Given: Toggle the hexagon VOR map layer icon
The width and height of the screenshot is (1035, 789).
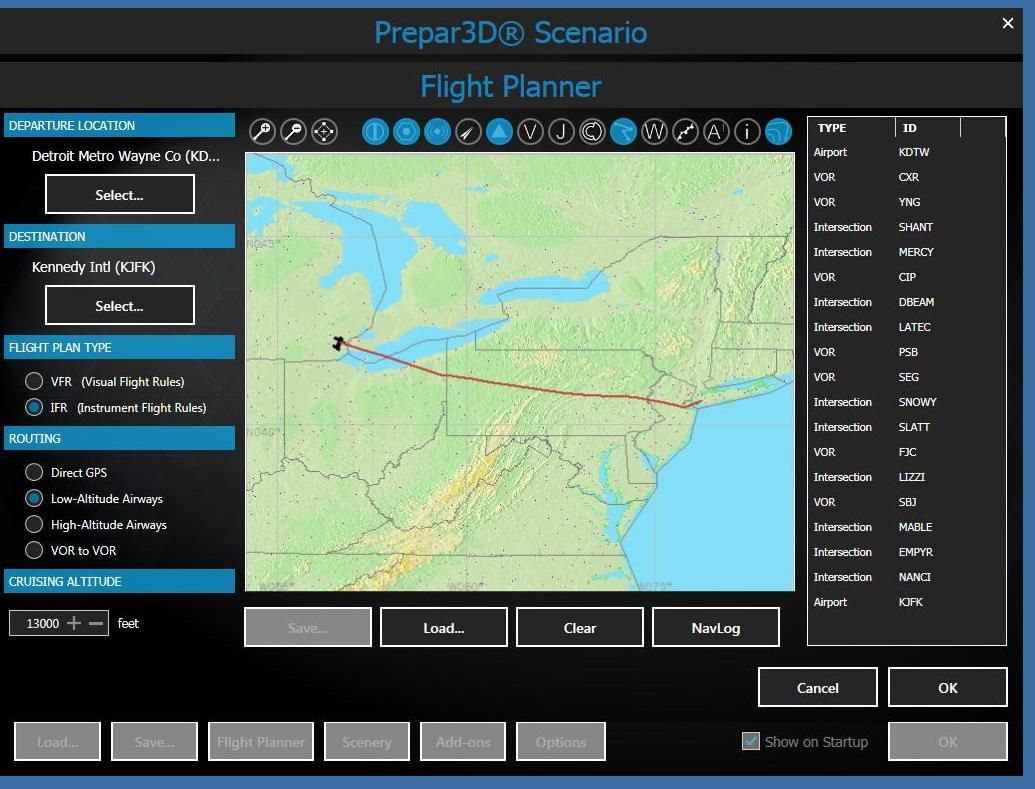Looking at the screenshot, I should (406, 132).
